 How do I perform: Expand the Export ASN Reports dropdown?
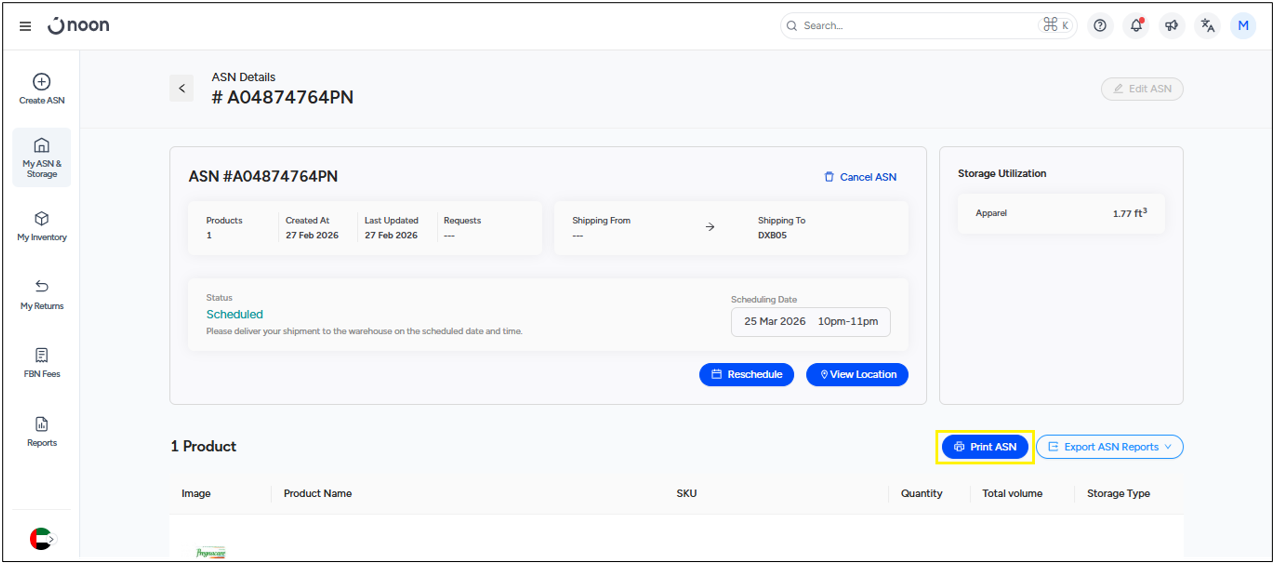pyautogui.click(x=1109, y=447)
